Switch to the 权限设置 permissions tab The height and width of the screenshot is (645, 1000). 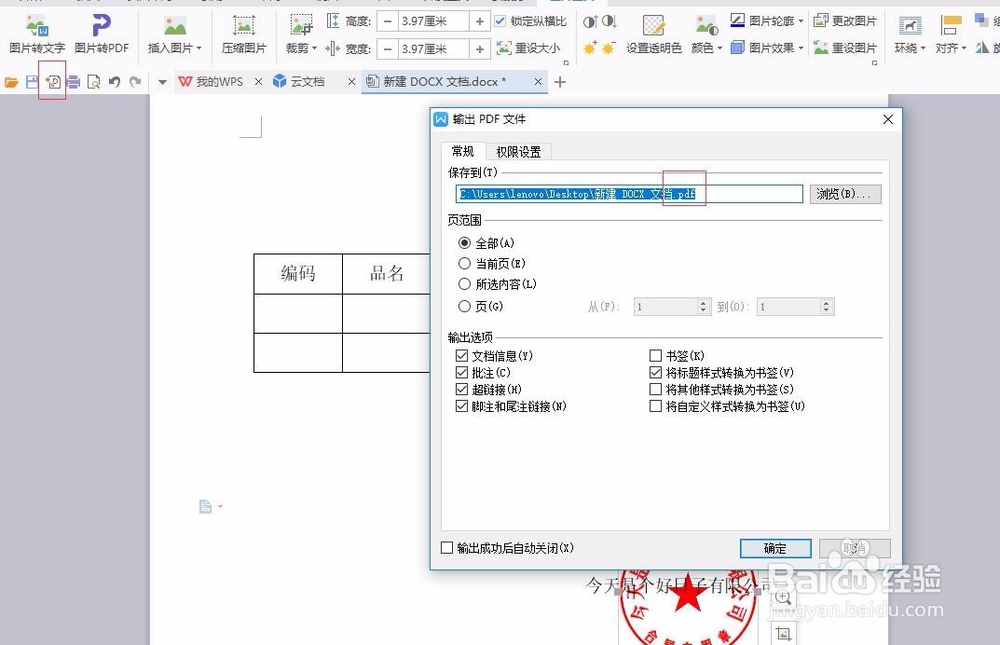point(518,152)
